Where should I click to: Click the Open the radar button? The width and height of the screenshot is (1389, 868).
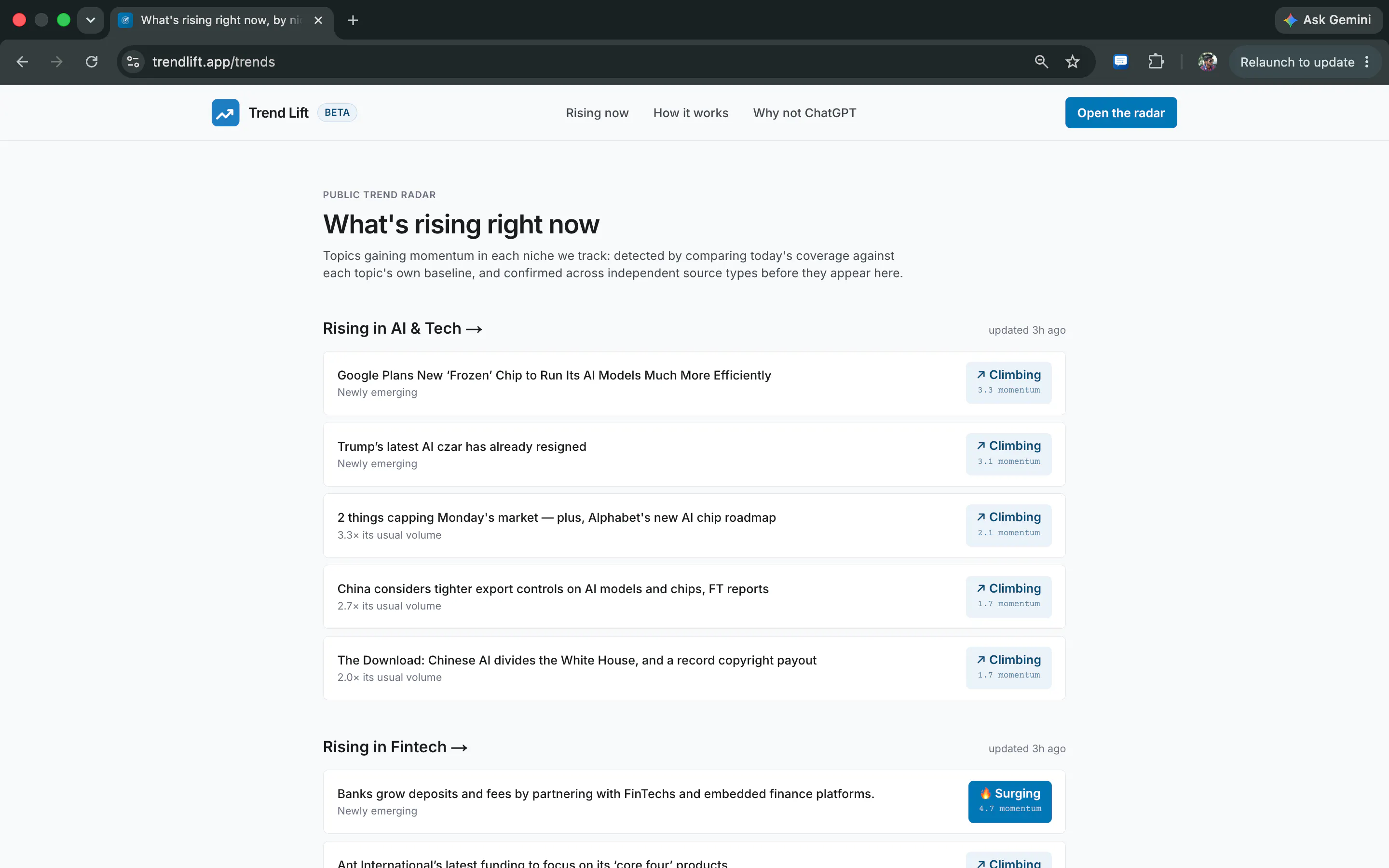[1120, 112]
